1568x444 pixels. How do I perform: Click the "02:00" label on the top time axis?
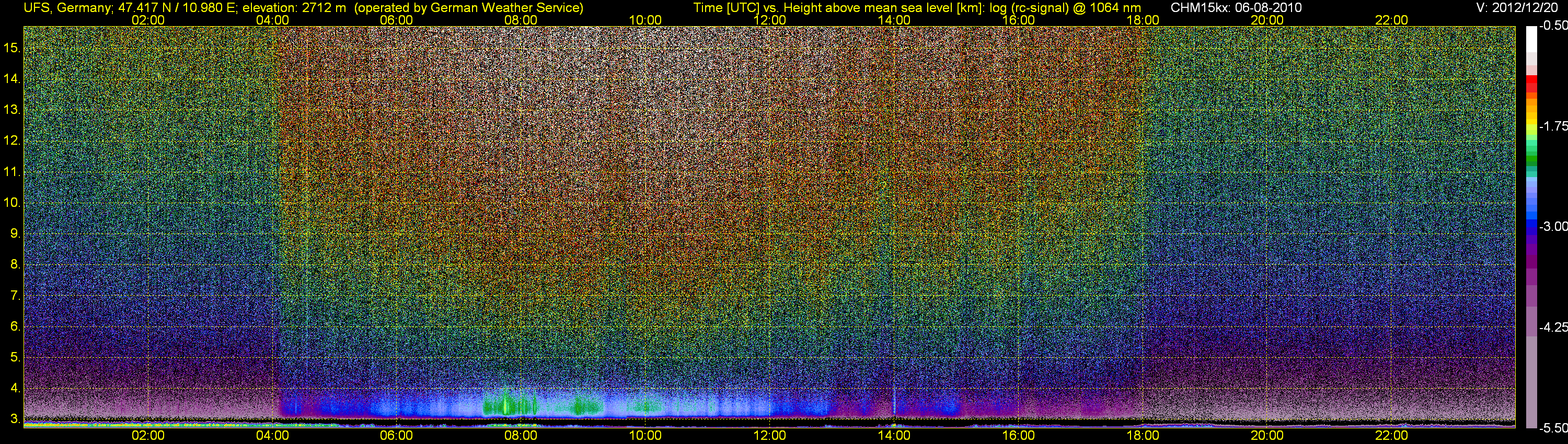(148, 20)
